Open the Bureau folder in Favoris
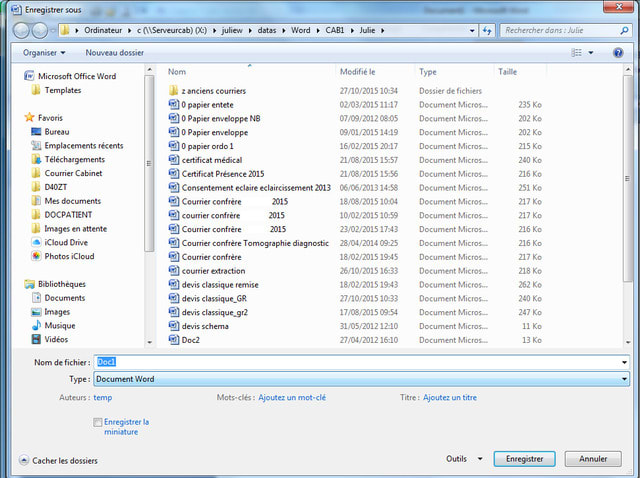The width and height of the screenshot is (640, 478). point(57,131)
